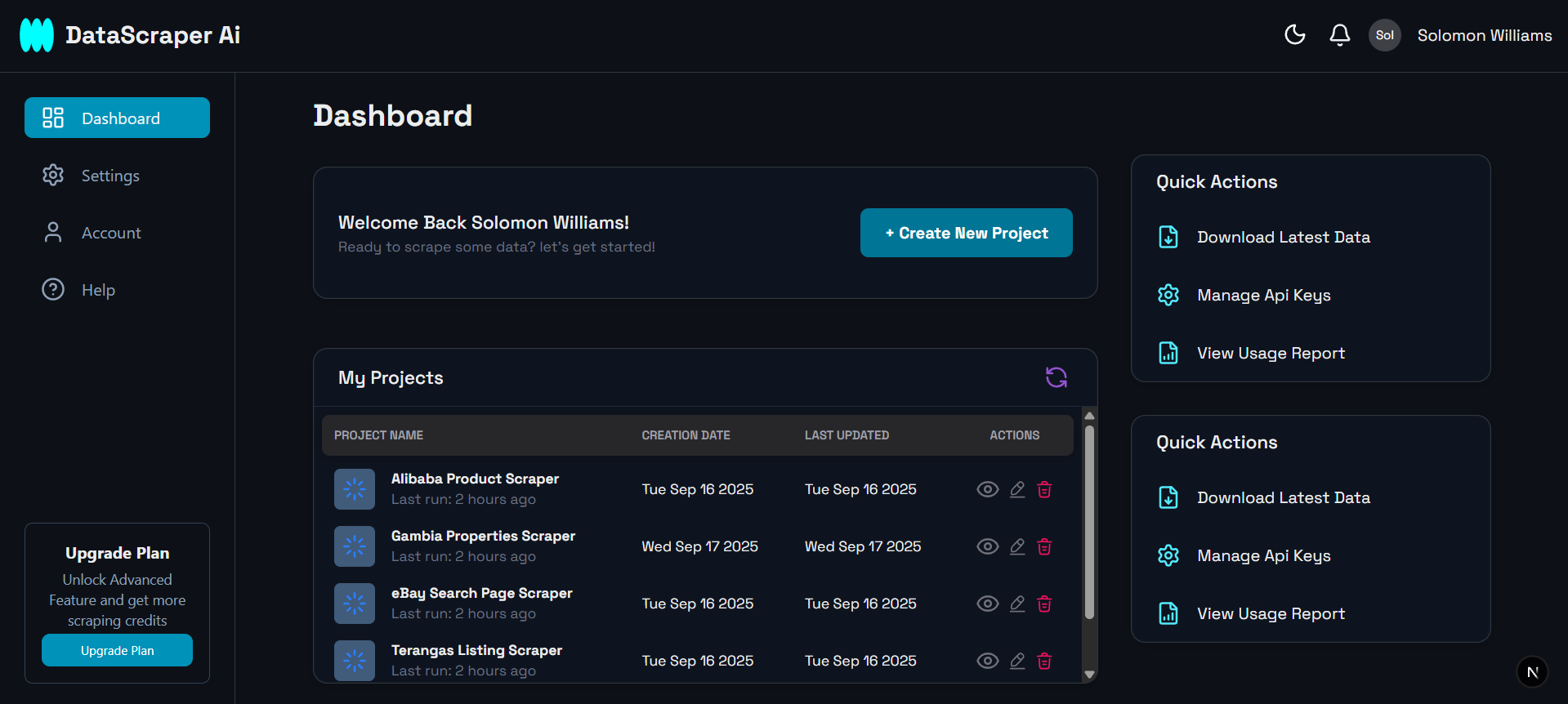Click the DataScraper Ai logo

click(37, 35)
